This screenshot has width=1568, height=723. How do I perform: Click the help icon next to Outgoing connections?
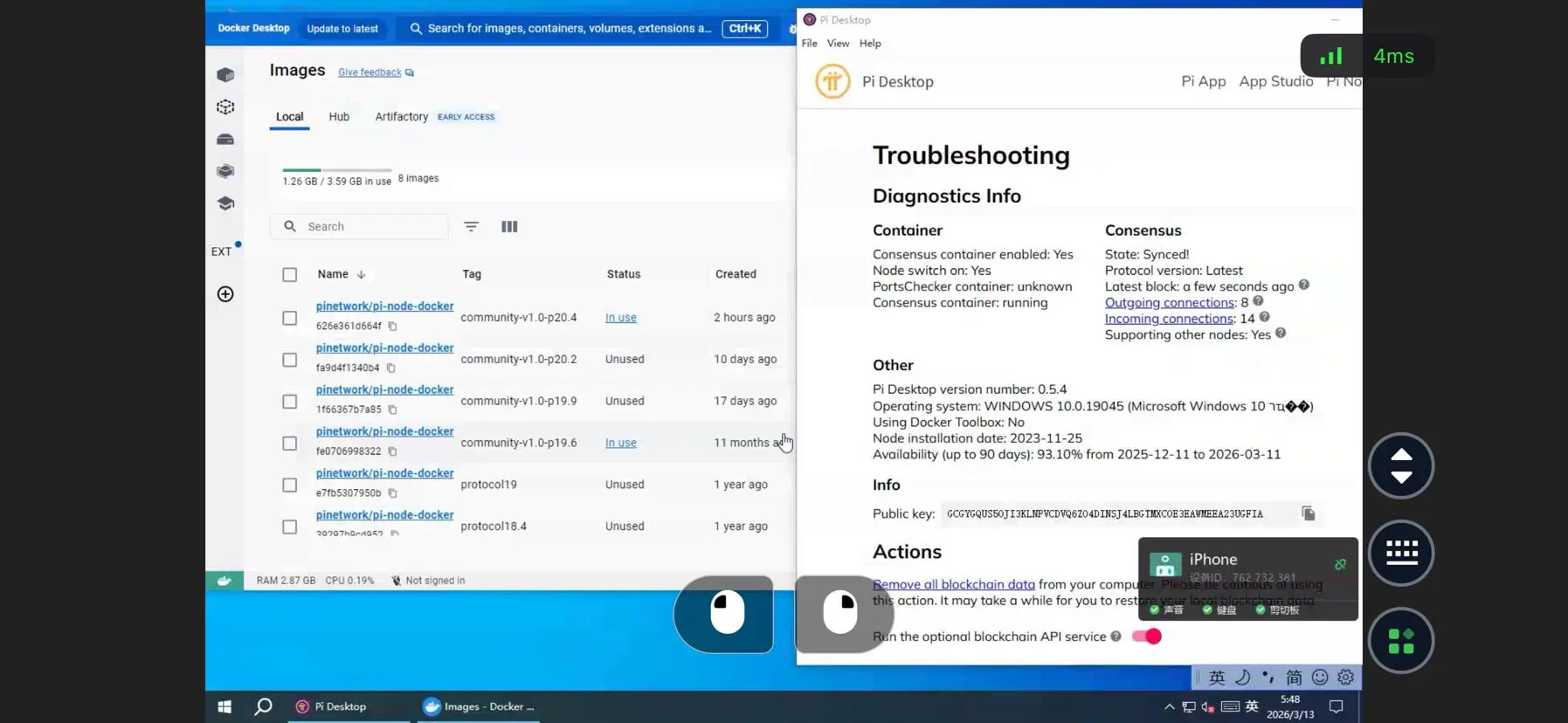1258,301
